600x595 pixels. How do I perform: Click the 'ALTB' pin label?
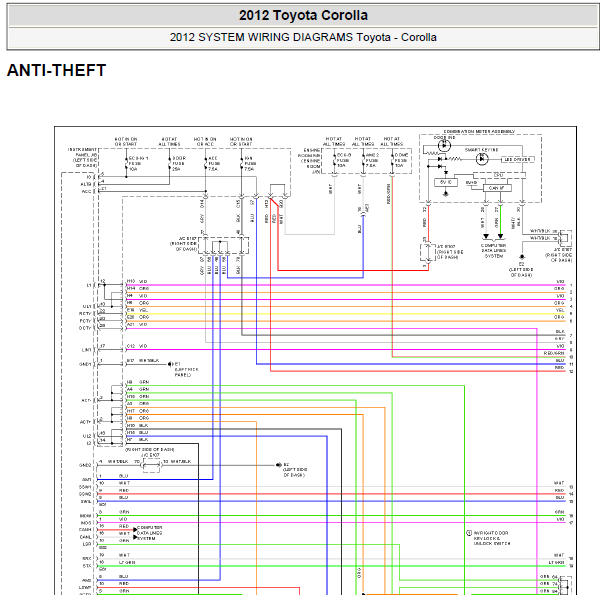(x=86, y=184)
